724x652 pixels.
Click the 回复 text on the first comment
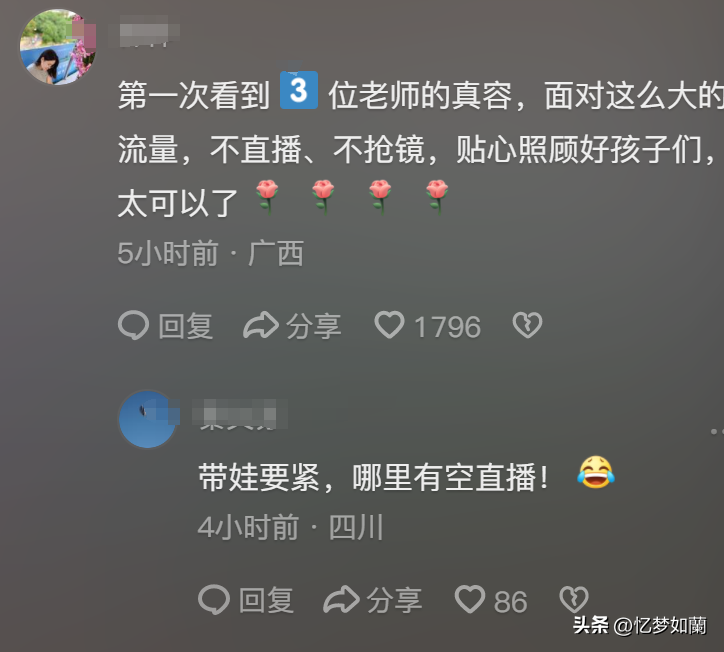186,326
